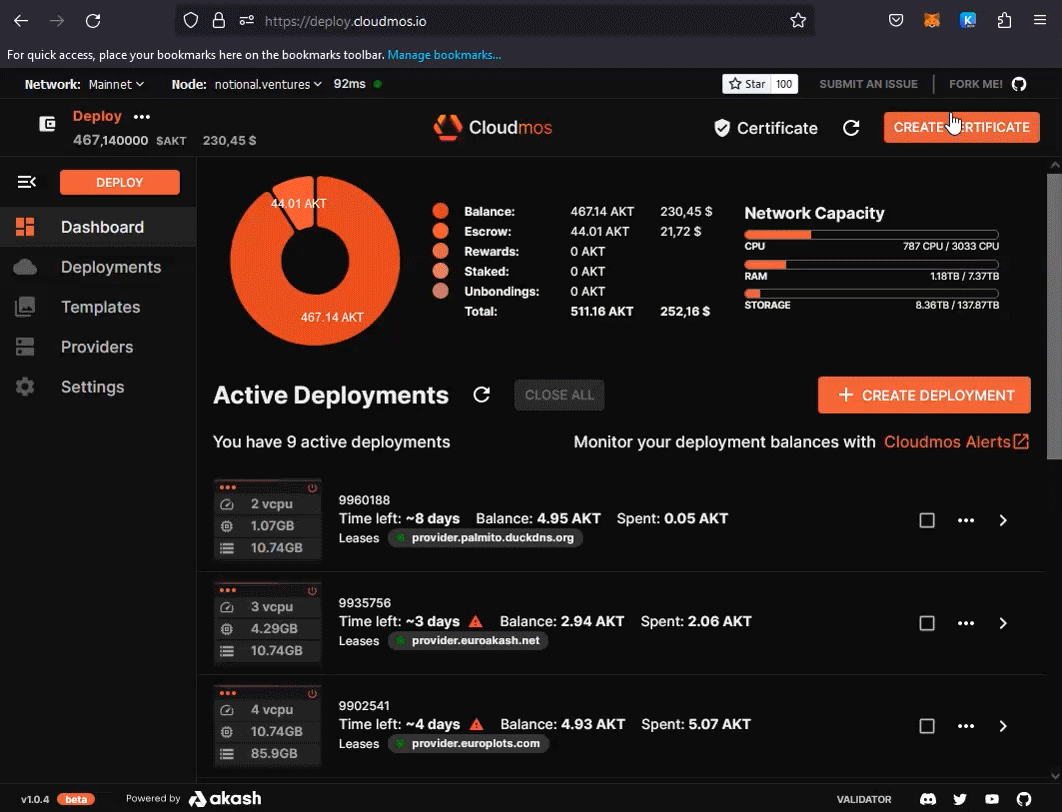Go to Deployments in the sidebar
This screenshot has height=812, width=1062.
tap(110, 267)
